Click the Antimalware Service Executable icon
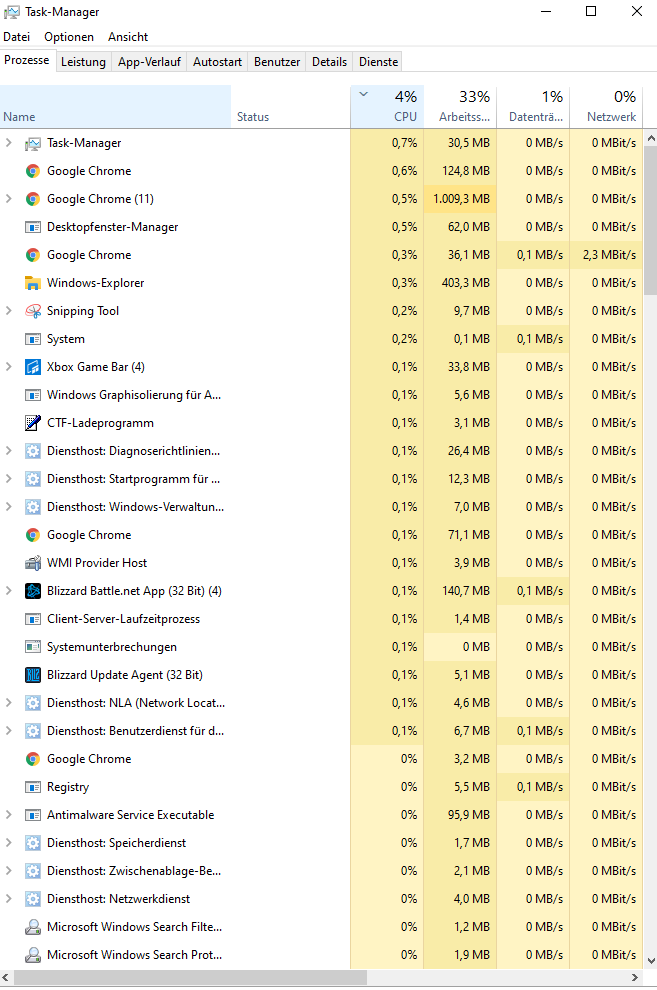Image resolution: width=657 pixels, height=990 pixels. coord(33,815)
